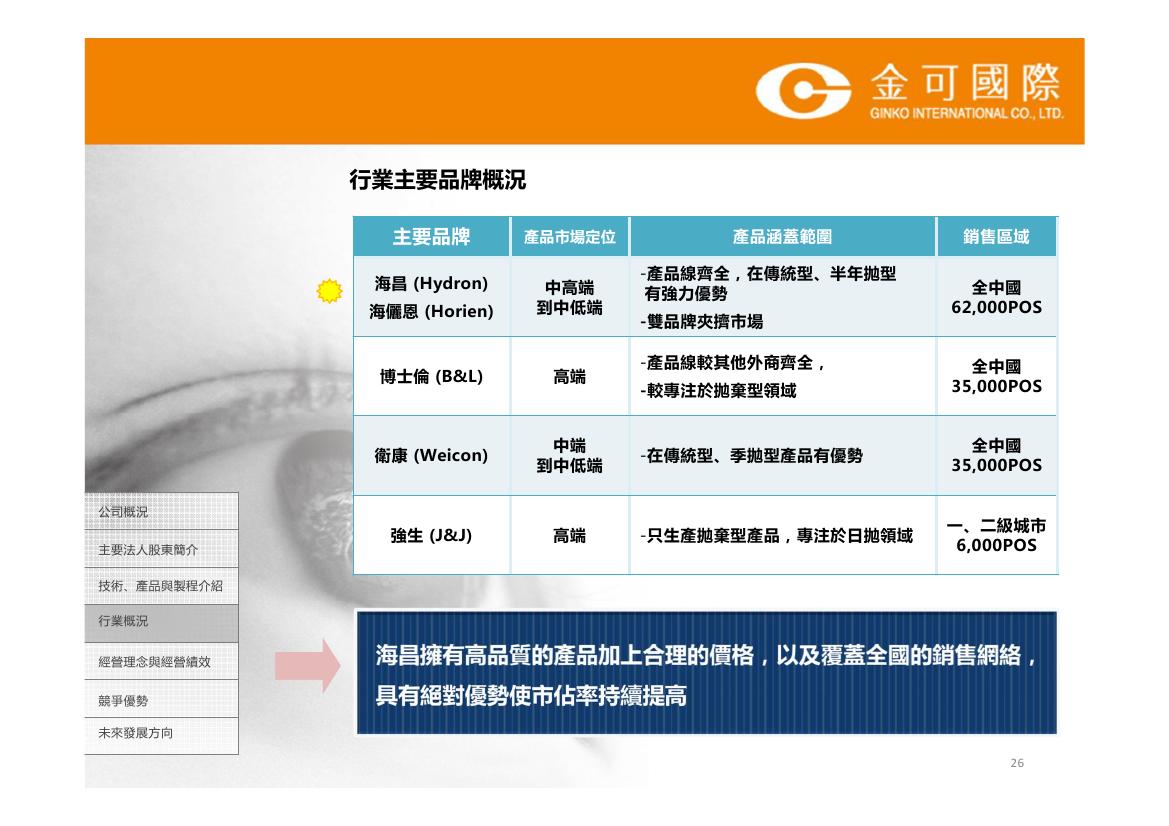This screenshot has width=1169, height=826.
Task: Click the 主要品牌 column header
Action: pos(431,237)
